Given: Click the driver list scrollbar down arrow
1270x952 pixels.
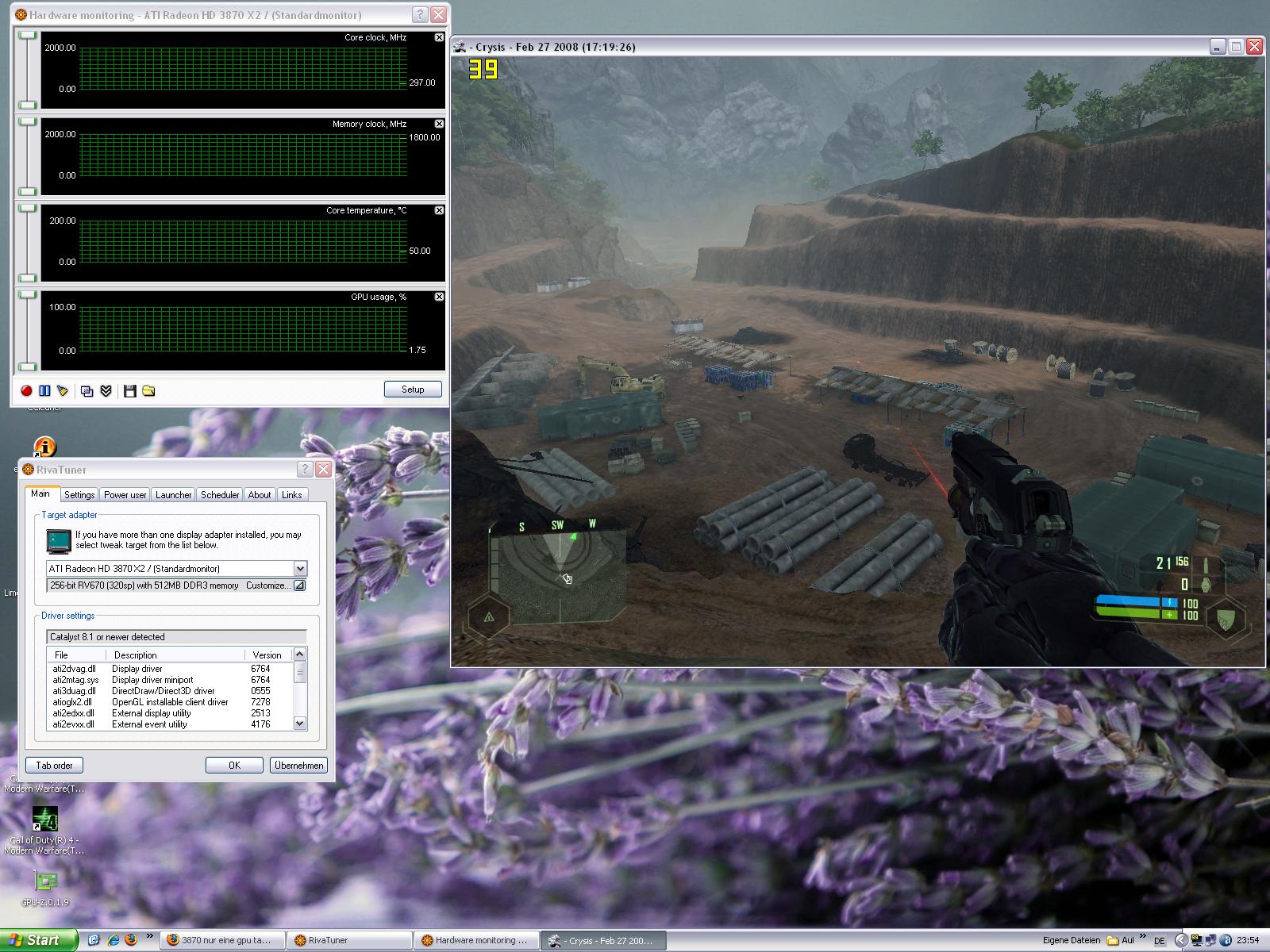Looking at the screenshot, I should coord(299,723).
